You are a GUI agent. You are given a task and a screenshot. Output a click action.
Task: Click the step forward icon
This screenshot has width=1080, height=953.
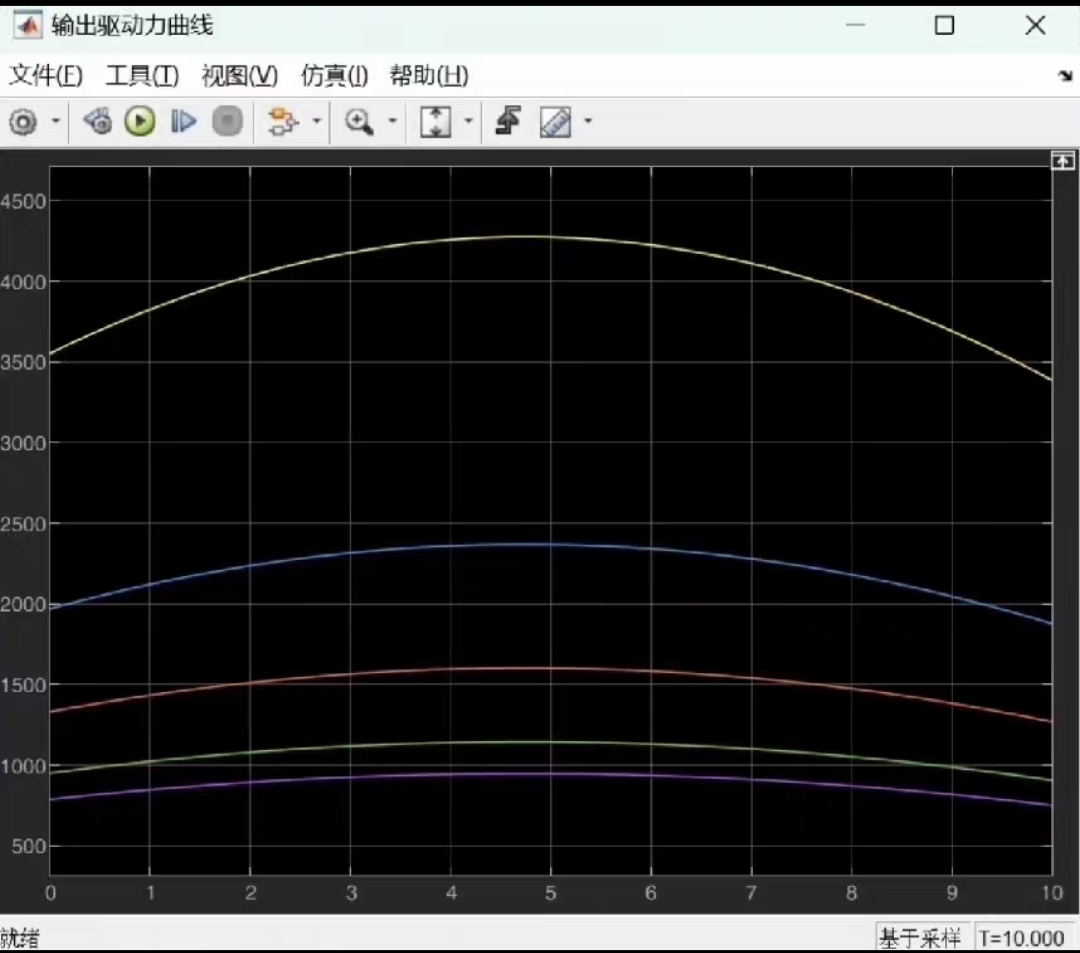(x=183, y=122)
